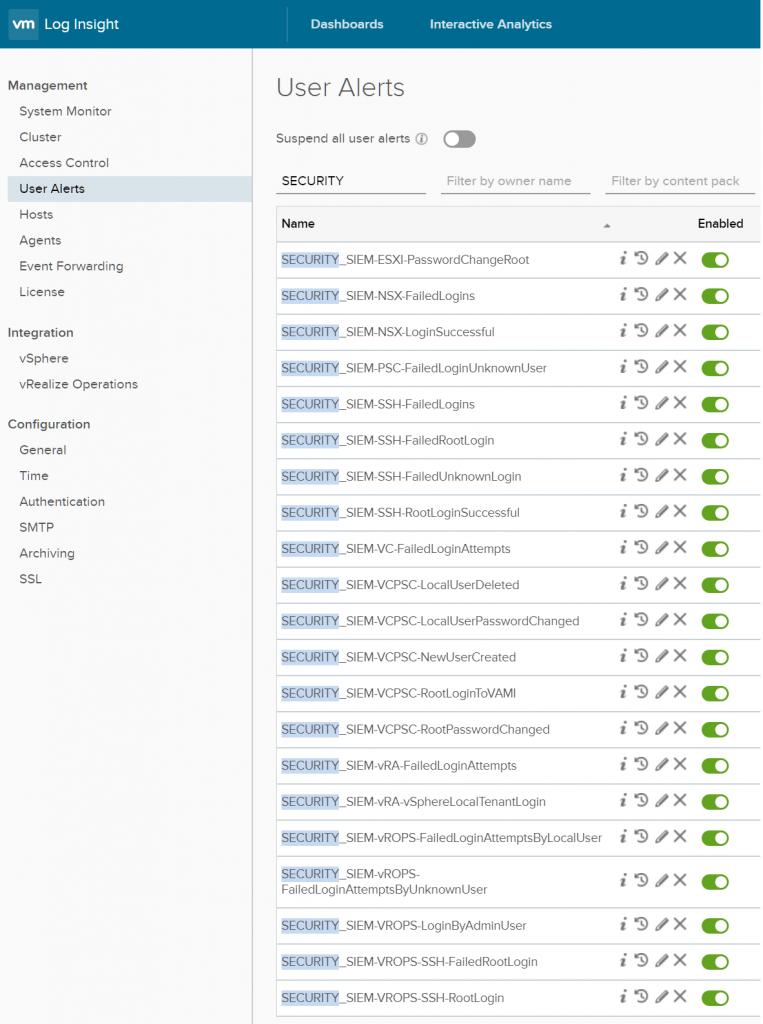Open info for SECURITY_SIEM-NSX-FailedLogins alert
763x1024 pixels.
click(x=622, y=295)
